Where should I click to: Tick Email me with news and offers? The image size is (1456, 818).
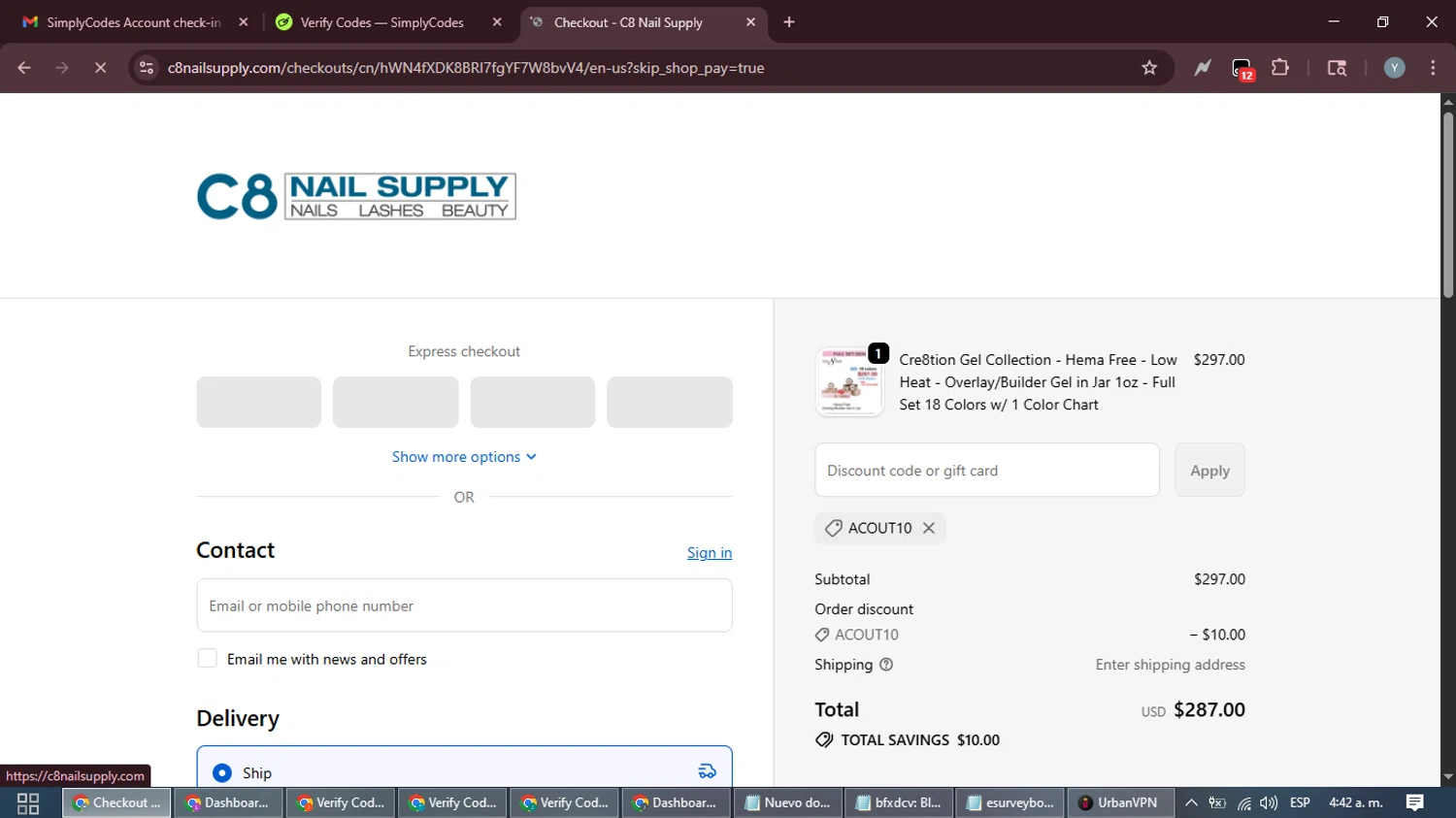pyautogui.click(x=207, y=658)
